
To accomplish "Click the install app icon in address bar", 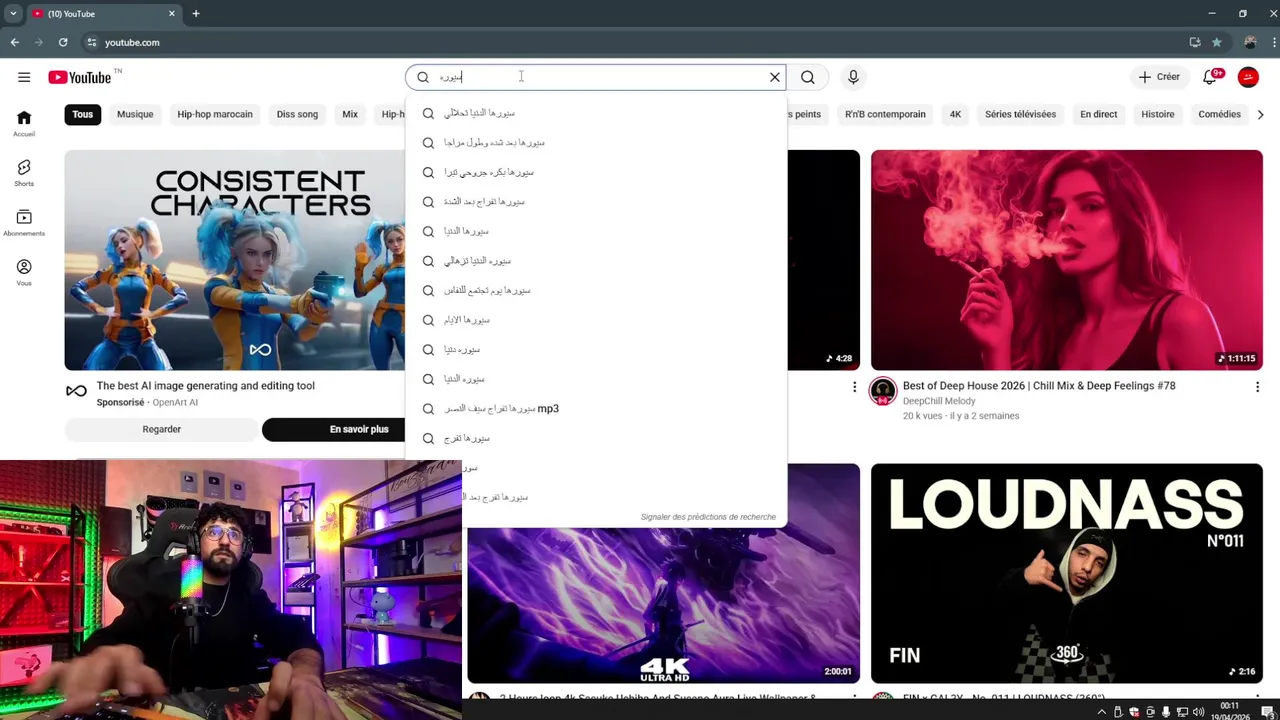I will coord(1194,42).
